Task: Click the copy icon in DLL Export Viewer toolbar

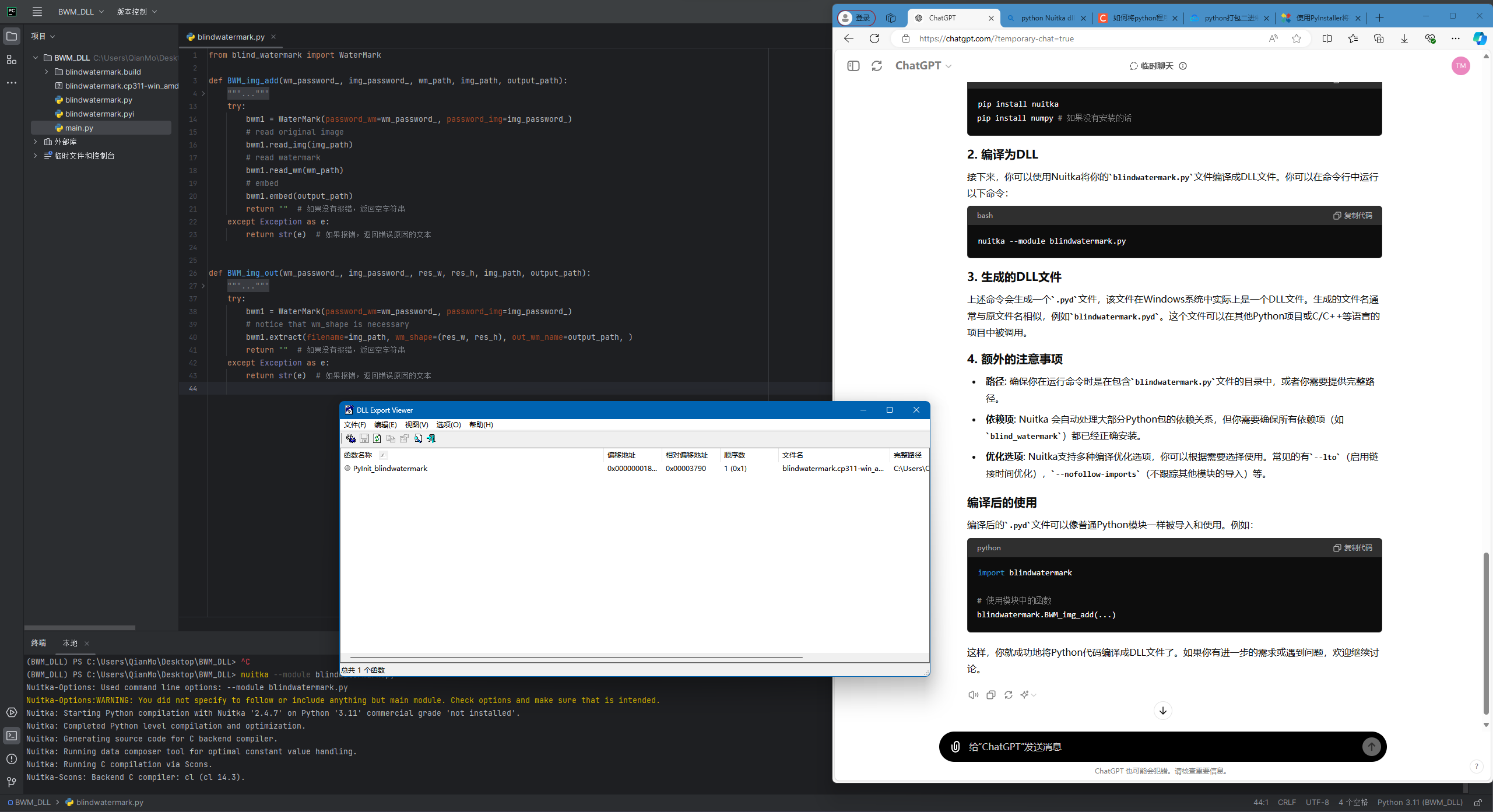Action: pyautogui.click(x=391, y=438)
